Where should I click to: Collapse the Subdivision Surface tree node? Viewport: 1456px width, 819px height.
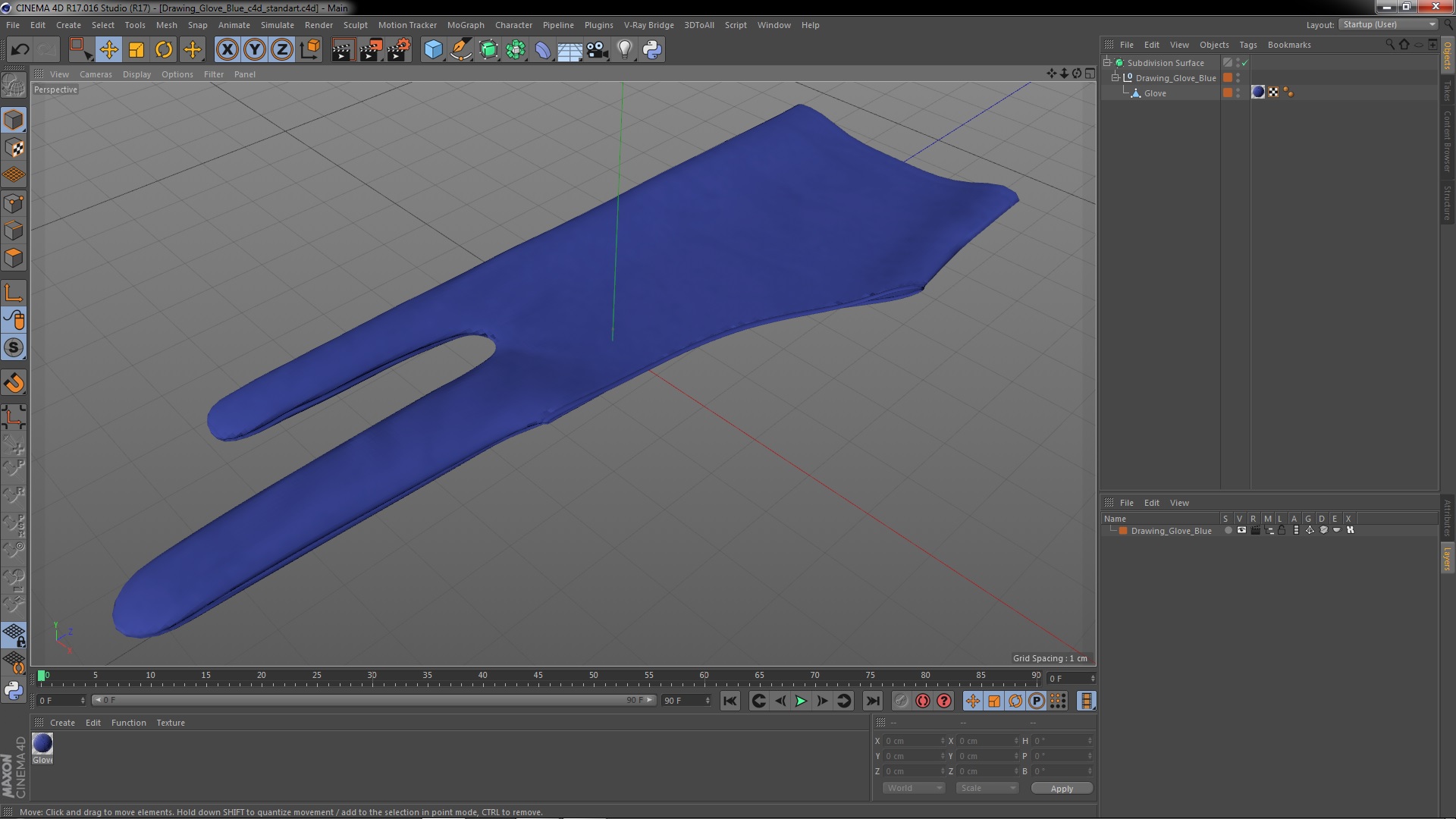pyautogui.click(x=1107, y=62)
